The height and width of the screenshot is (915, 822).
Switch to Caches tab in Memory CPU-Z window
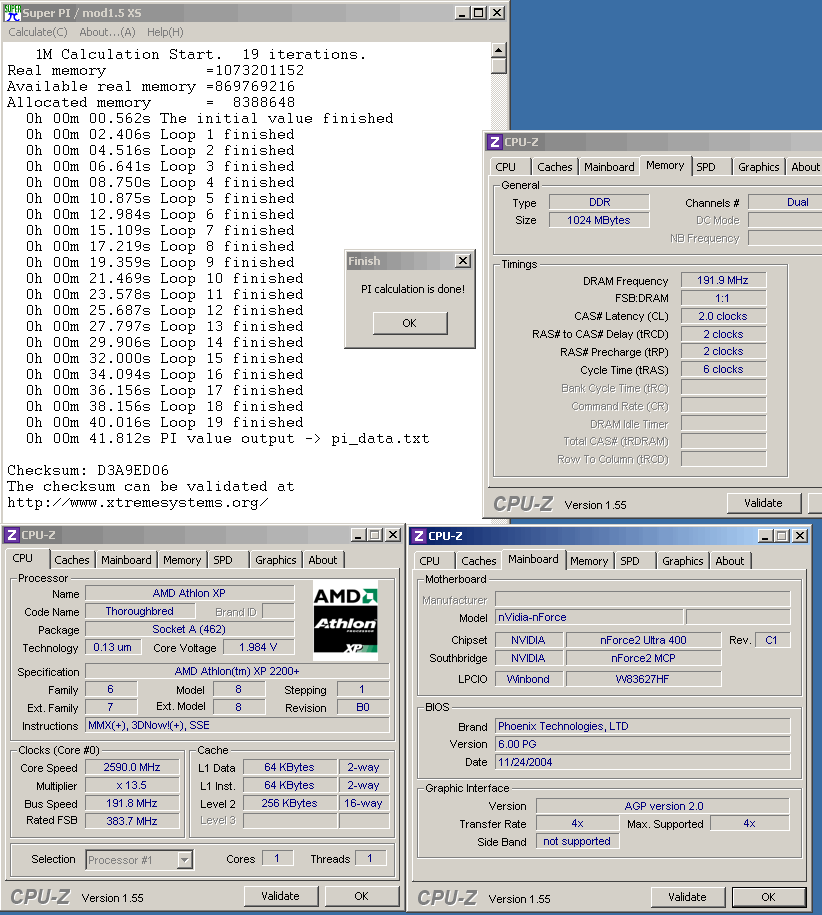pos(554,167)
